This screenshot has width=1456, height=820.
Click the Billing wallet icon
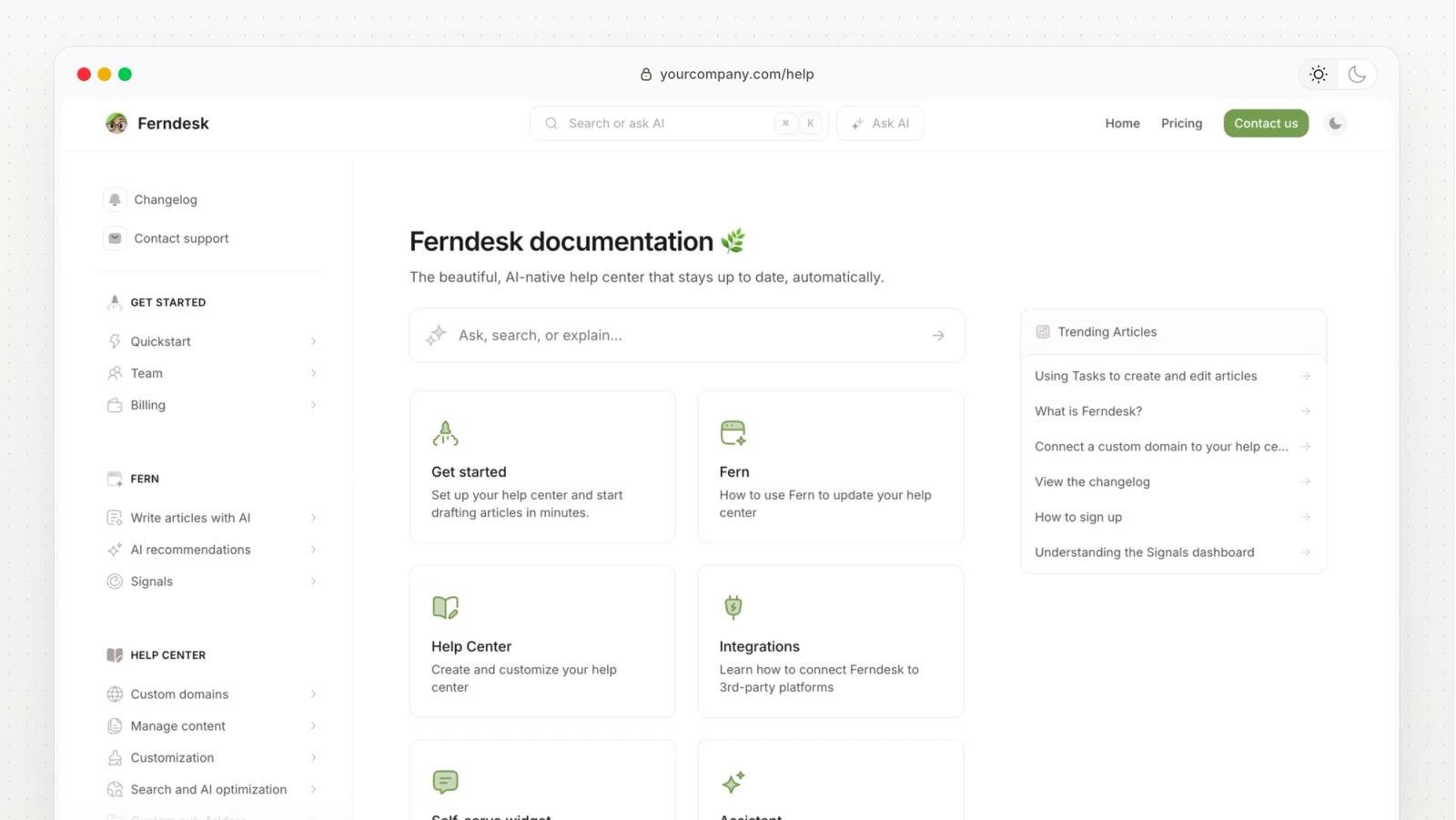115,405
